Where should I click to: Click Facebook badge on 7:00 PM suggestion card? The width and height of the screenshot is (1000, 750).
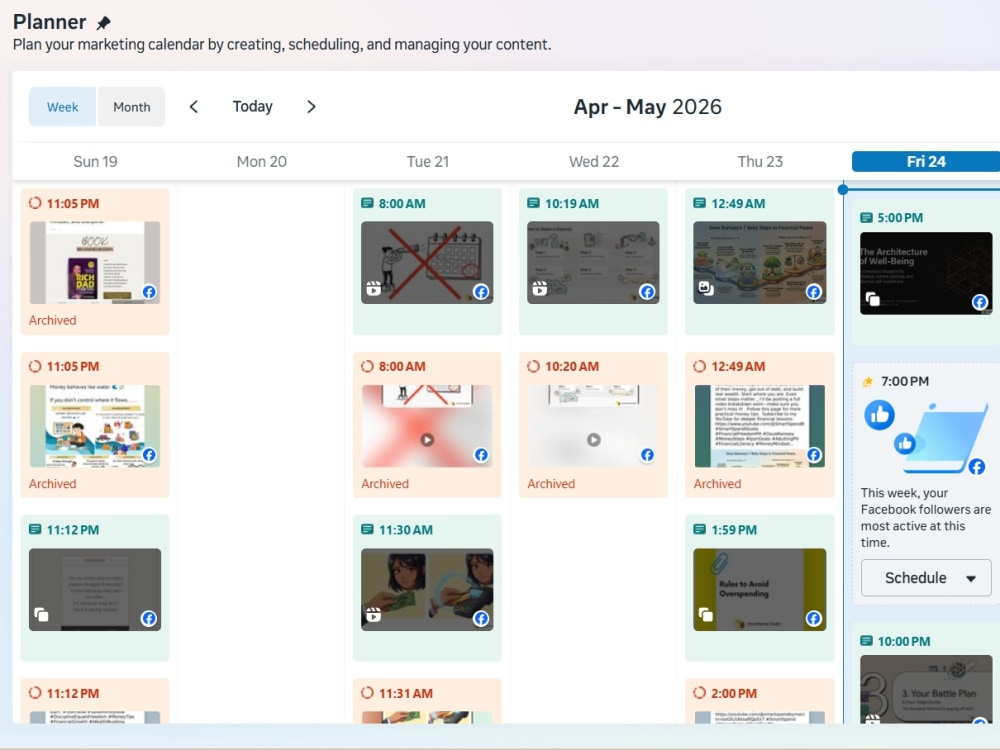(976, 467)
